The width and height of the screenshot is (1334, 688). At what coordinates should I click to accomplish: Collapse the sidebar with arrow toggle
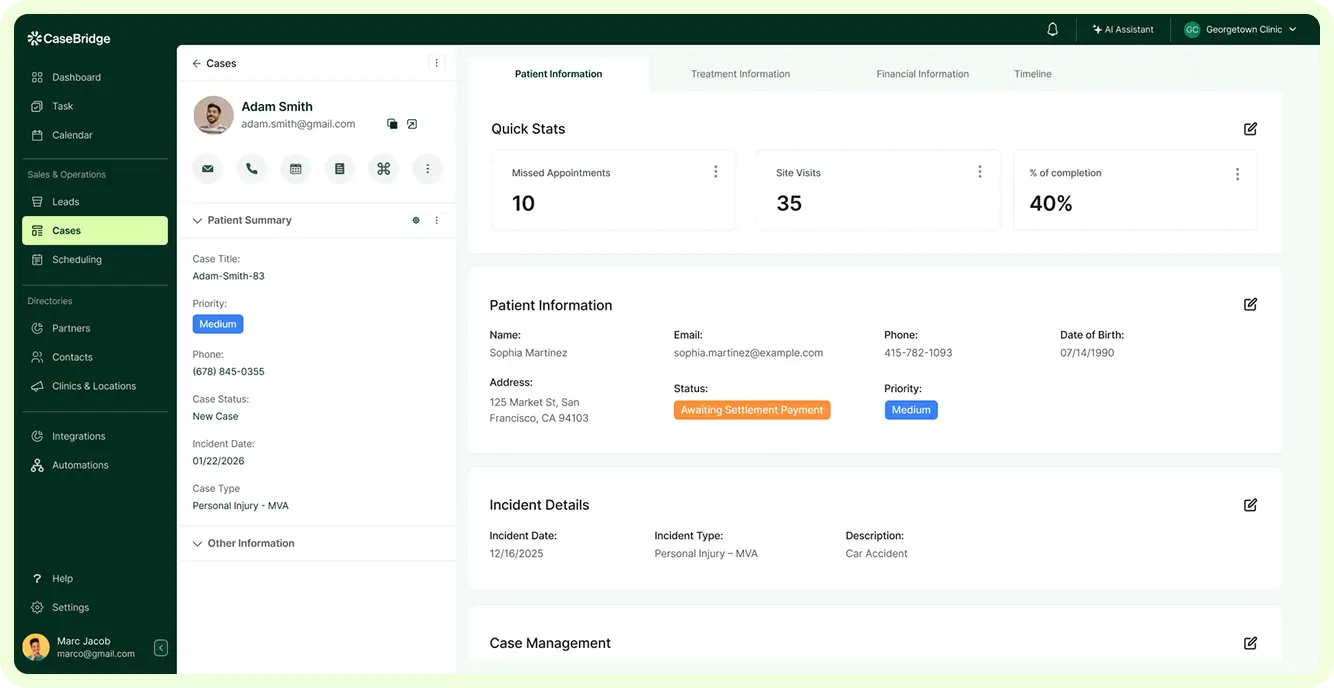(x=161, y=648)
